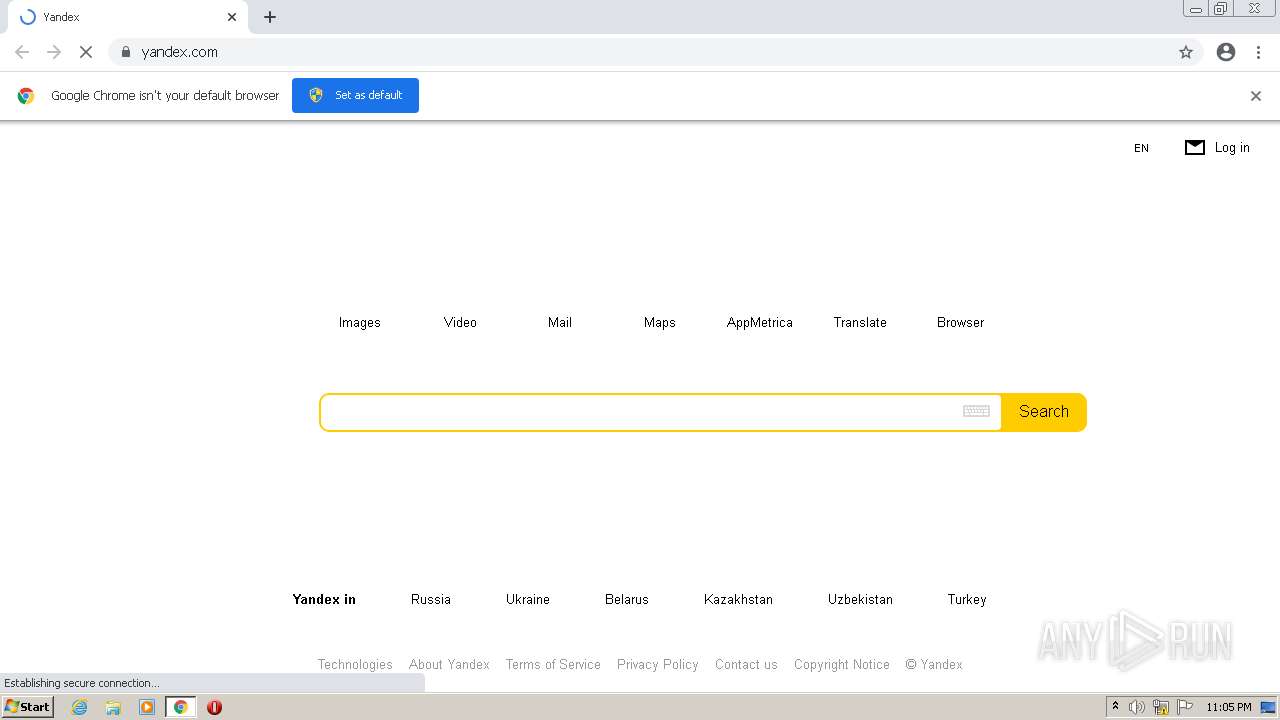
Task: Open the Contact us page
Action: (746, 664)
